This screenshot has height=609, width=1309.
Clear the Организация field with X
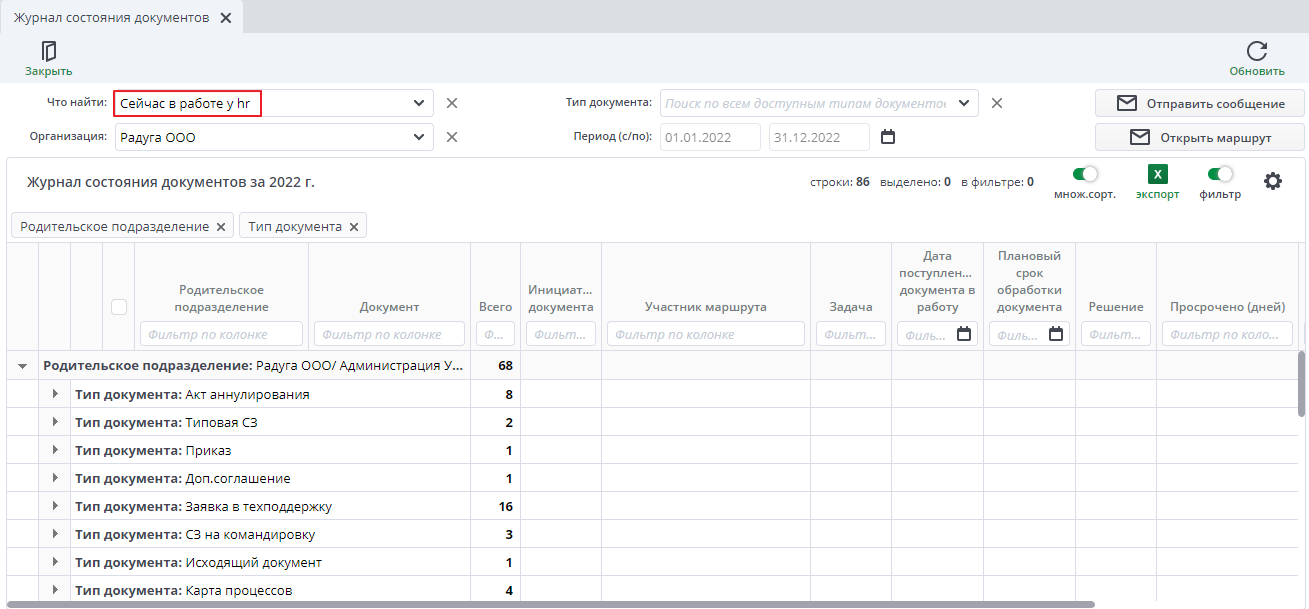[x=451, y=137]
